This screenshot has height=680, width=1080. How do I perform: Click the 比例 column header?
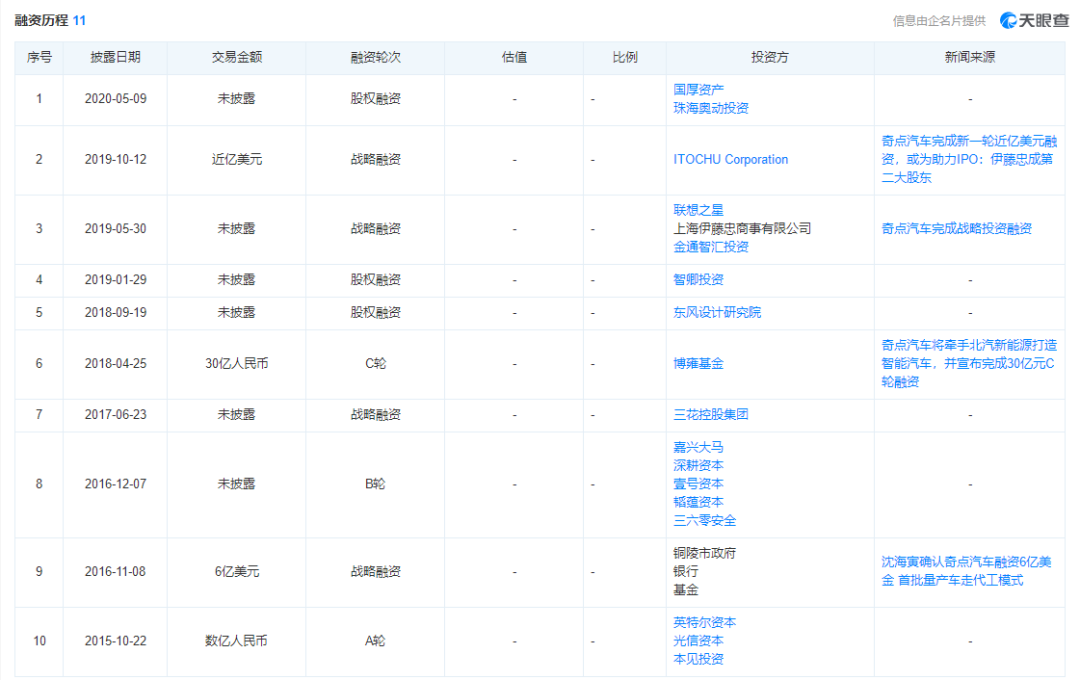[x=625, y=57]
